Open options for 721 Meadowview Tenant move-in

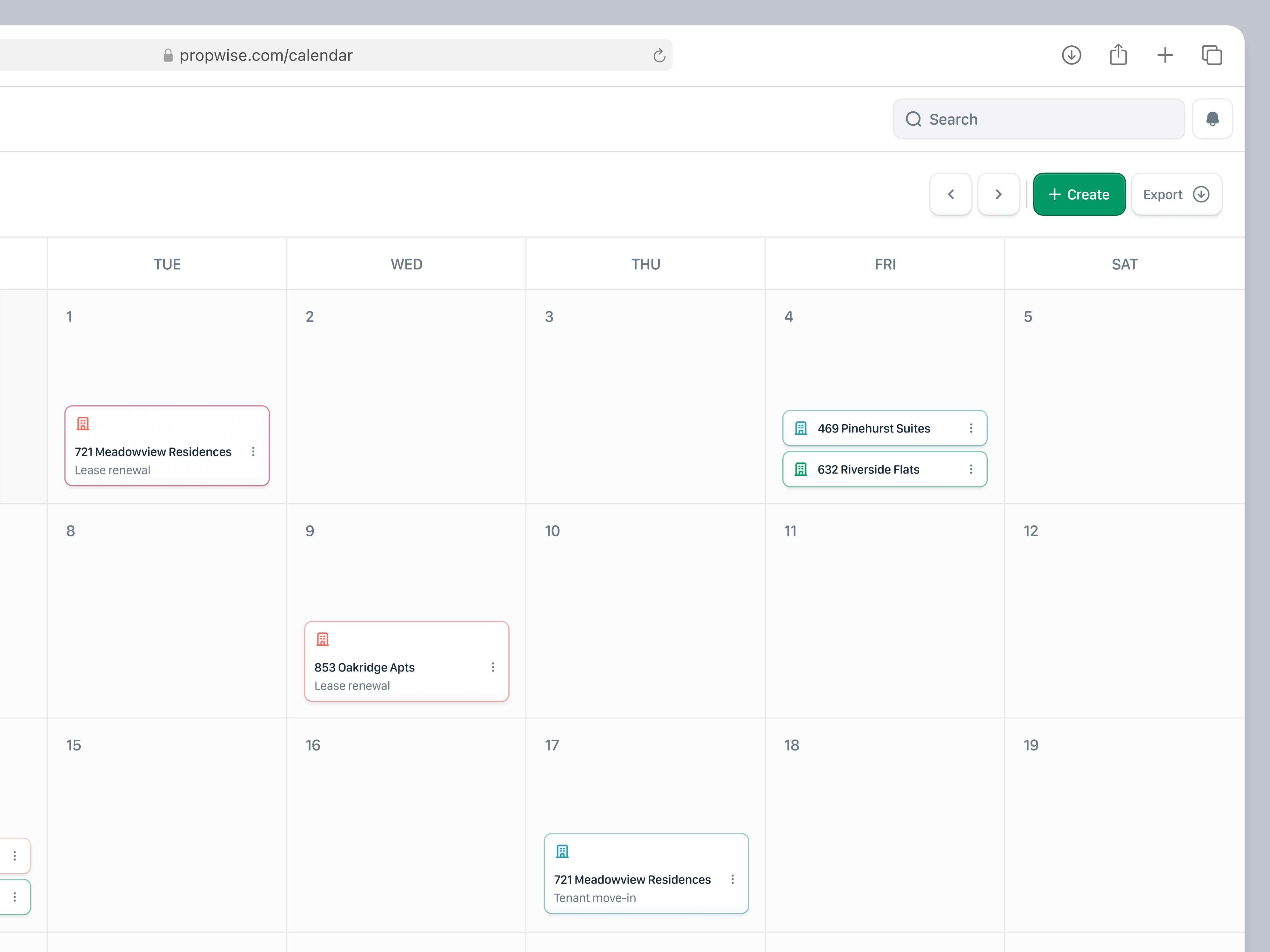(732, 879)
